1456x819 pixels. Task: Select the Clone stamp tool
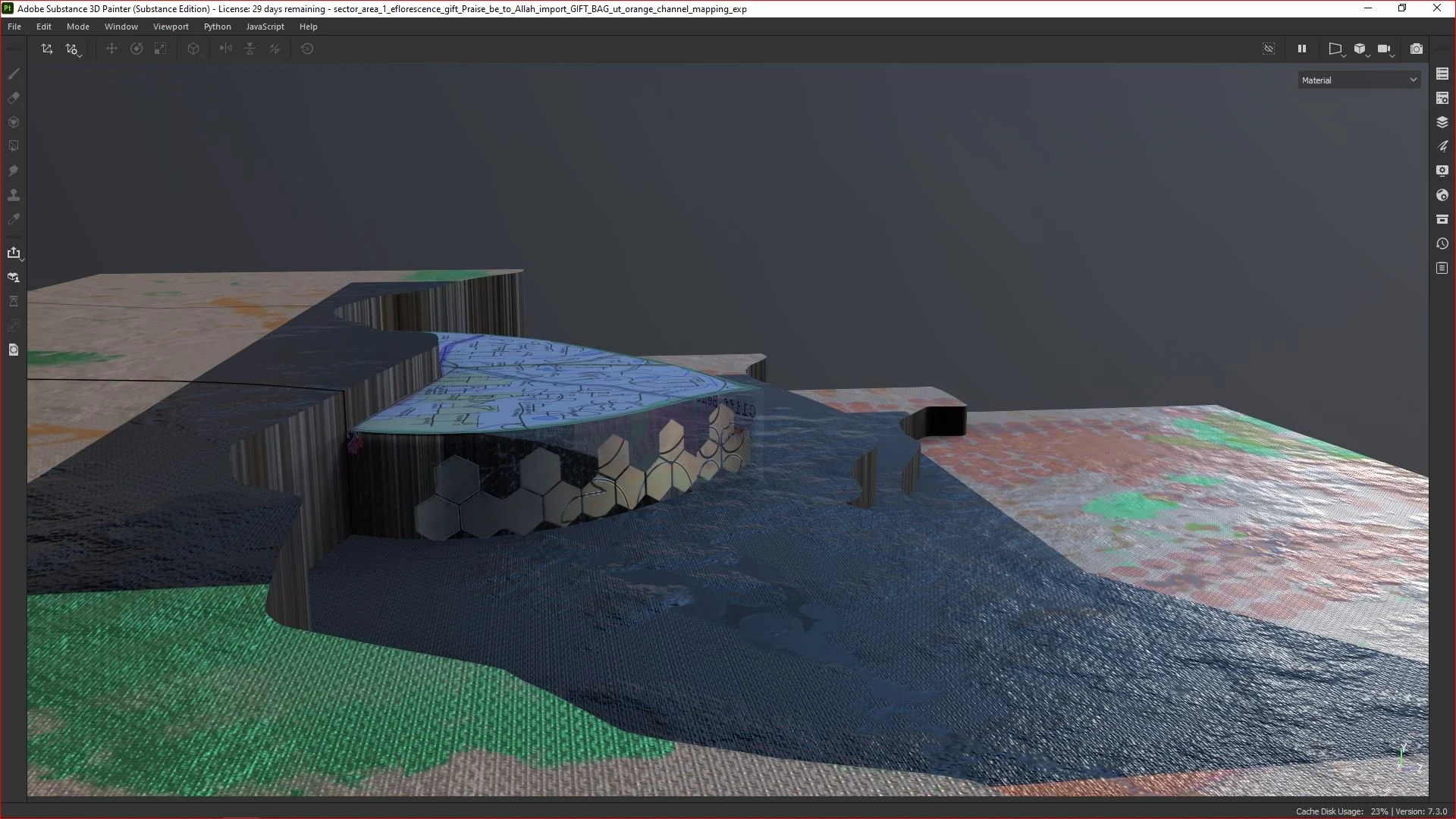[x=14, y=195]
